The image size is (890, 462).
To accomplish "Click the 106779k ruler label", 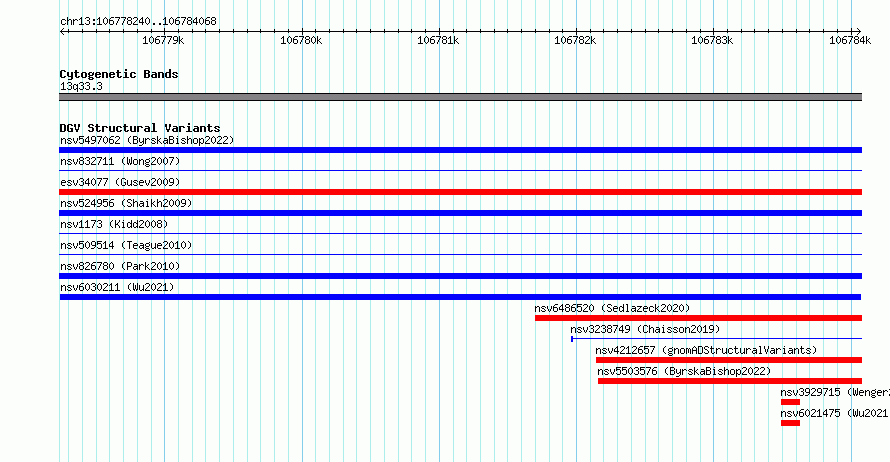I will (x=163, y=40).
